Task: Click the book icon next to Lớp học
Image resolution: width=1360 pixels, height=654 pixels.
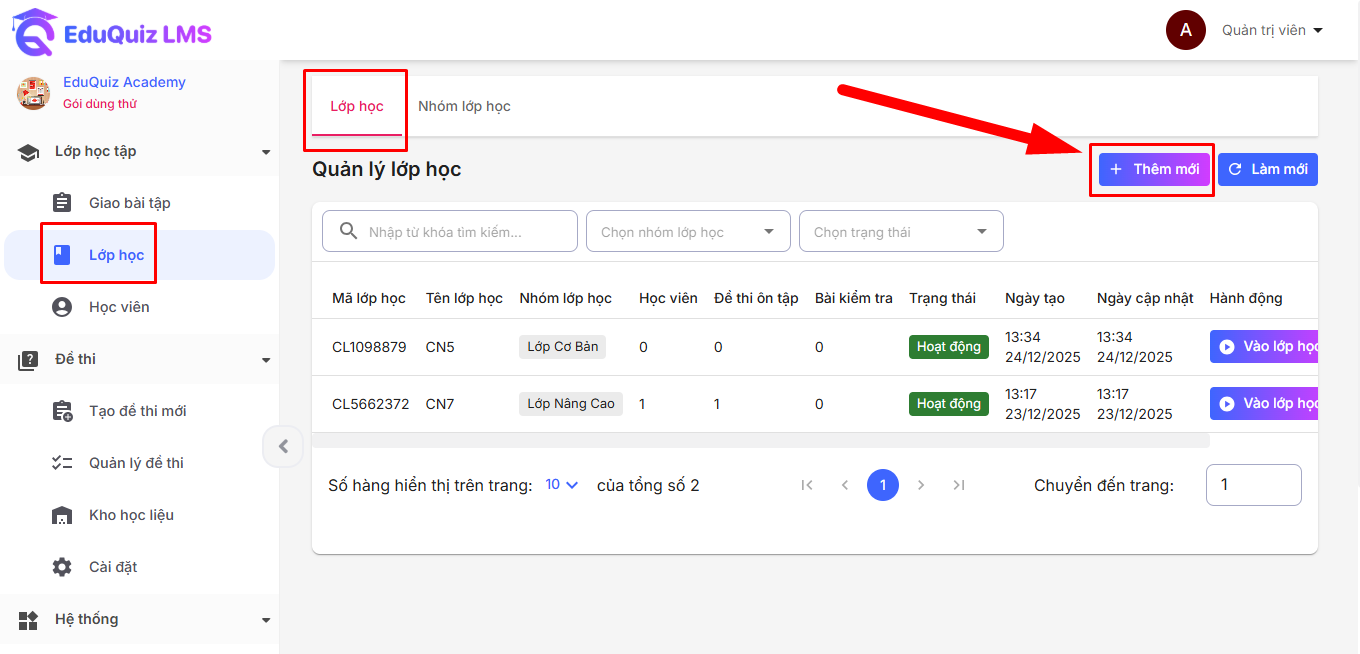Action: pos(62,255)
